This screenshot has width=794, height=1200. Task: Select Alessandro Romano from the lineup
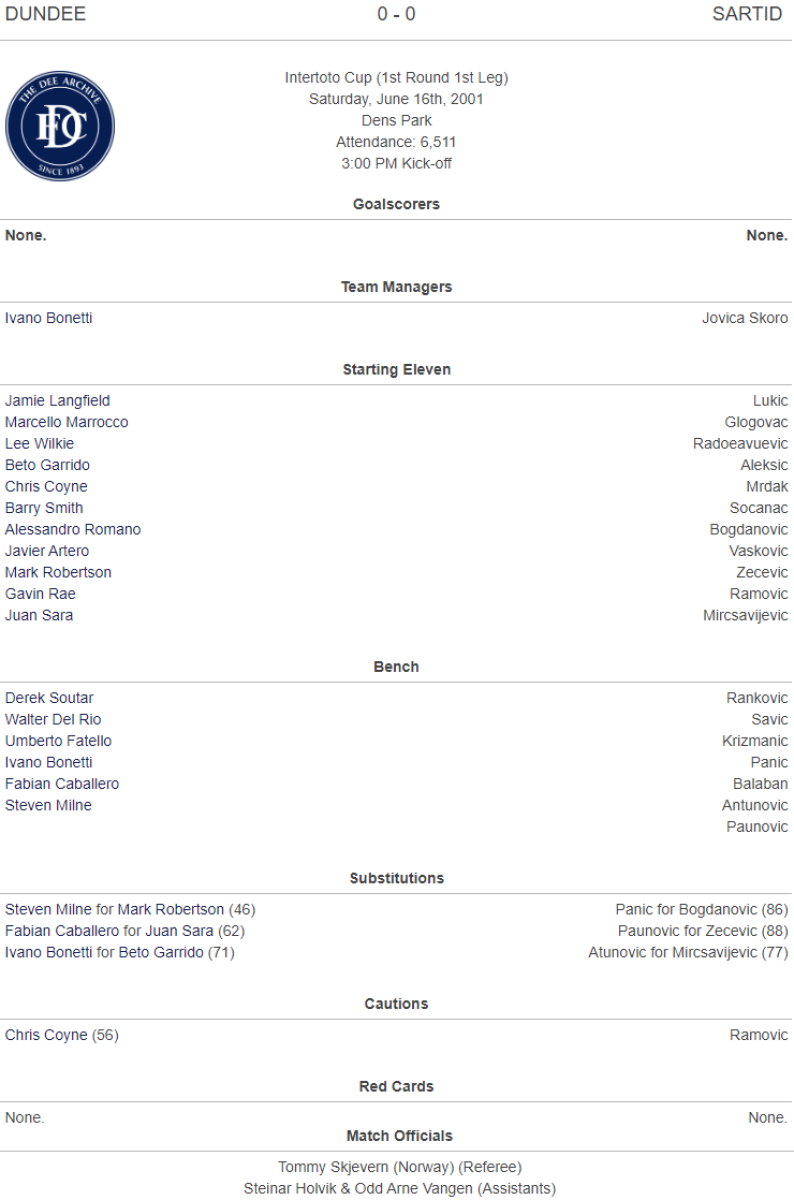pos(72,530)
